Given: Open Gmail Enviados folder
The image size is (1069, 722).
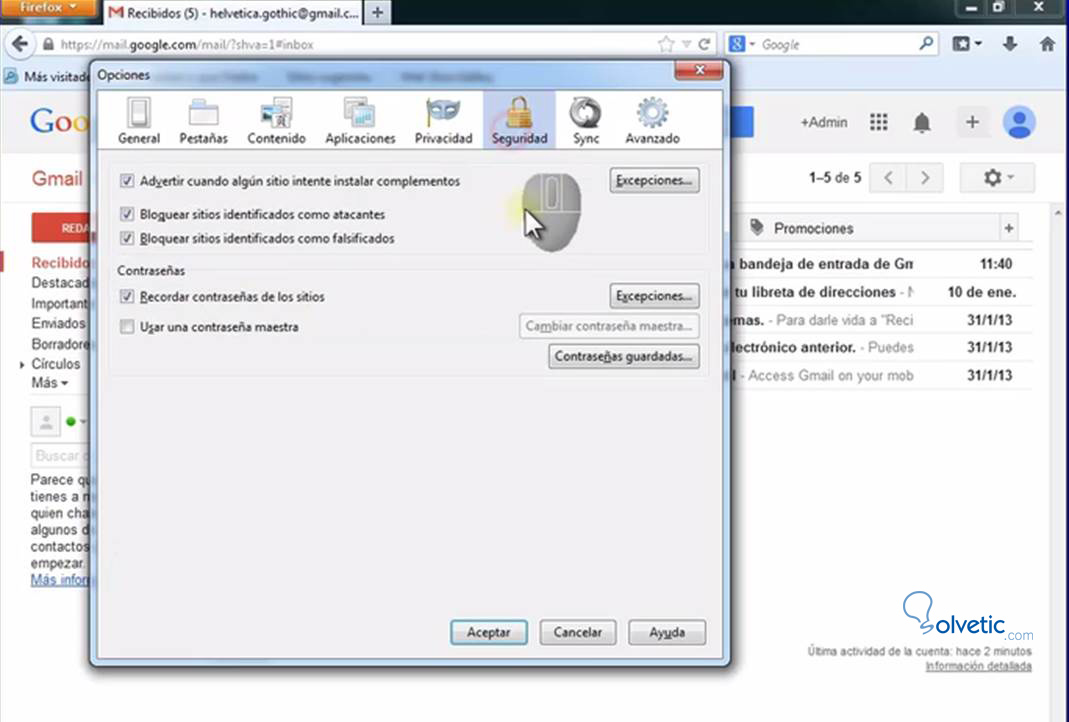Looking at the screenshot, I should coord(59,323).
